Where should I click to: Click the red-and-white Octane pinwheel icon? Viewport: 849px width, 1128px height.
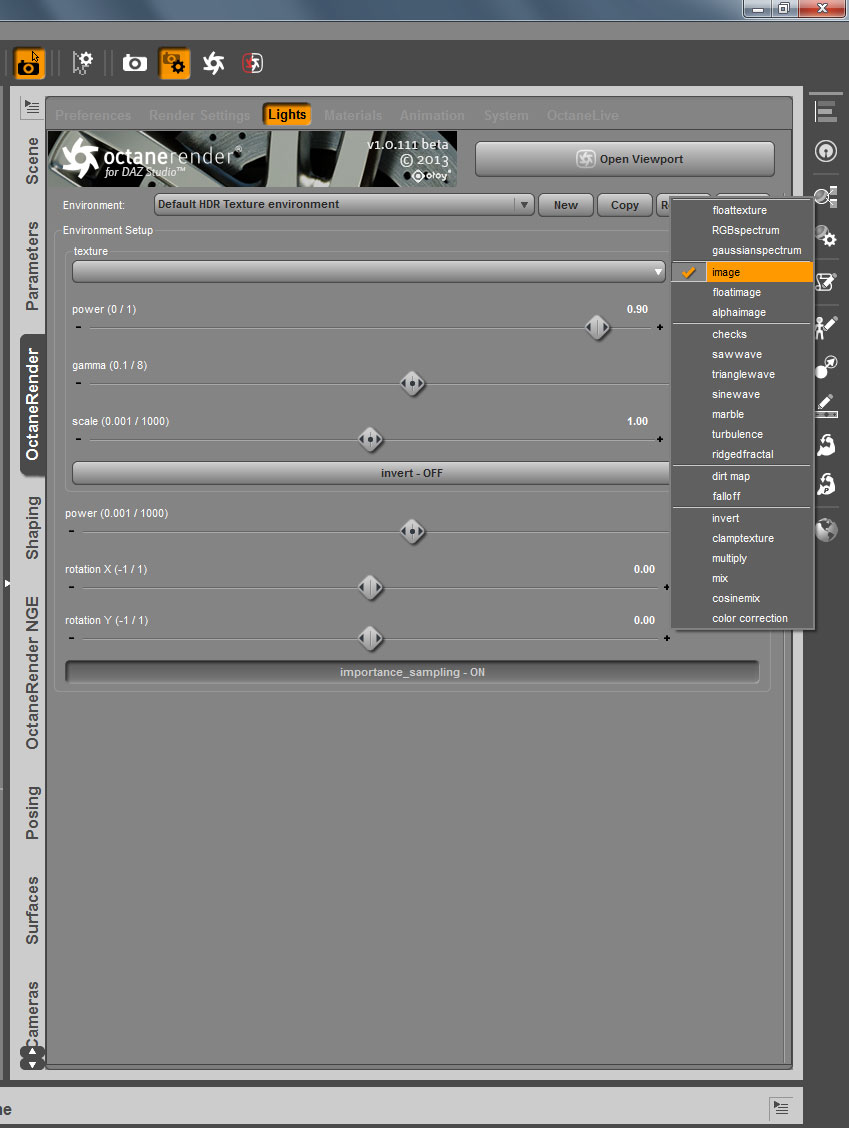click(x=253, y=63)
